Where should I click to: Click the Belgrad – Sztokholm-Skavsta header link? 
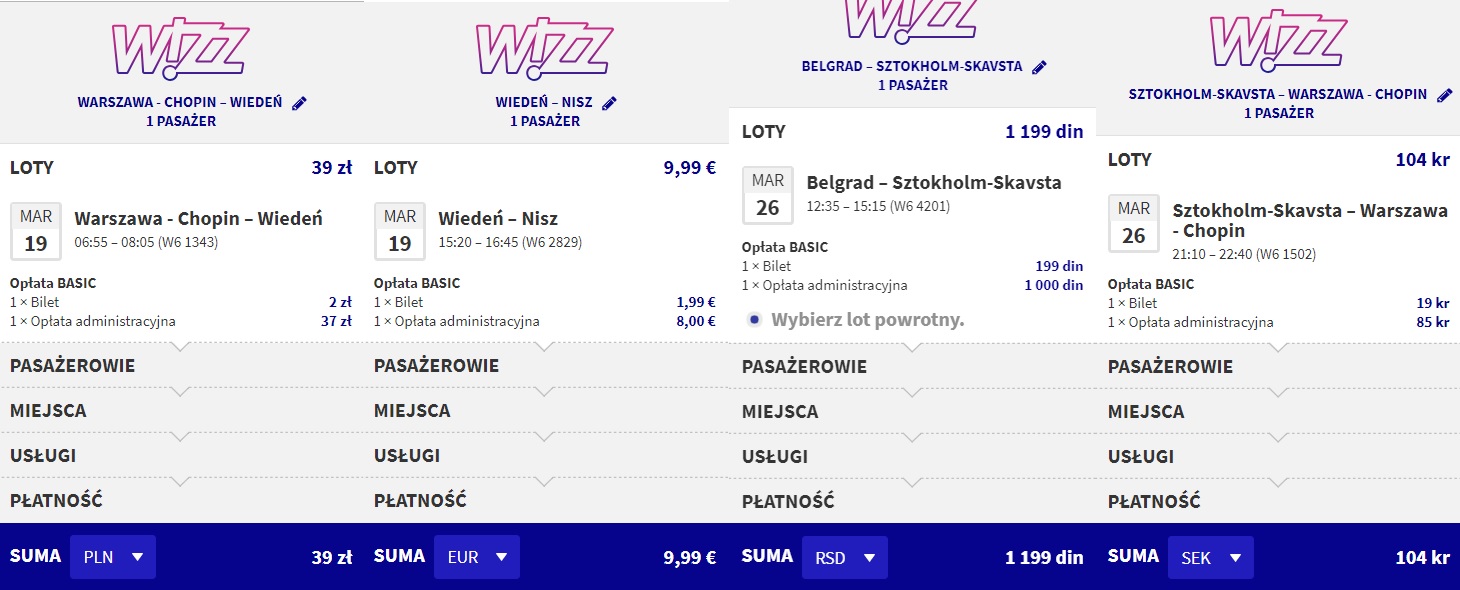click(912, 67)
